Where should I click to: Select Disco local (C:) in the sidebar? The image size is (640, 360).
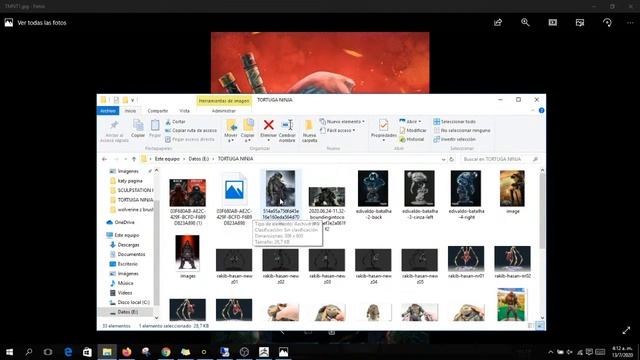[x=133, y=302]
